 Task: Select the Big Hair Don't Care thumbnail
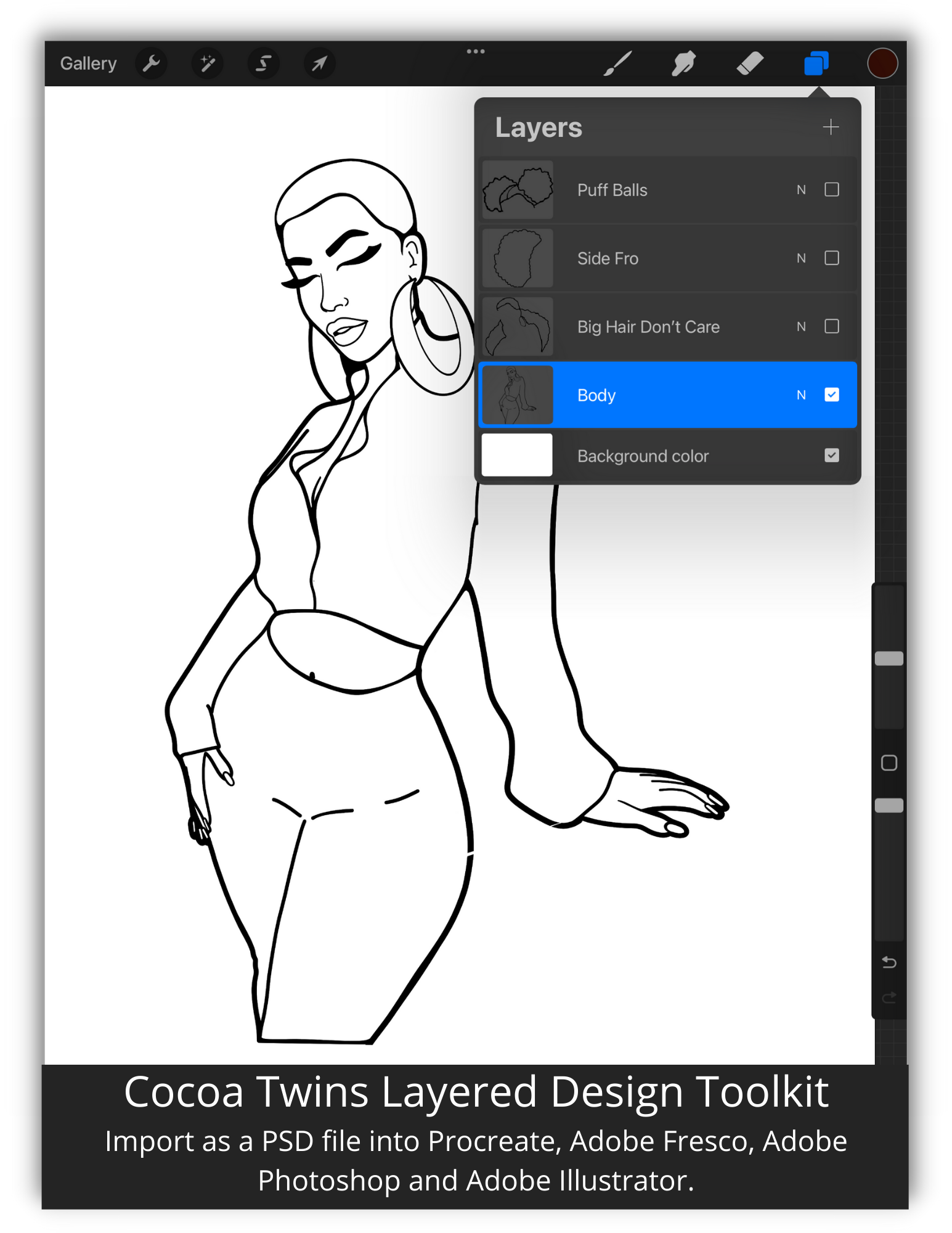coord(517,327)
